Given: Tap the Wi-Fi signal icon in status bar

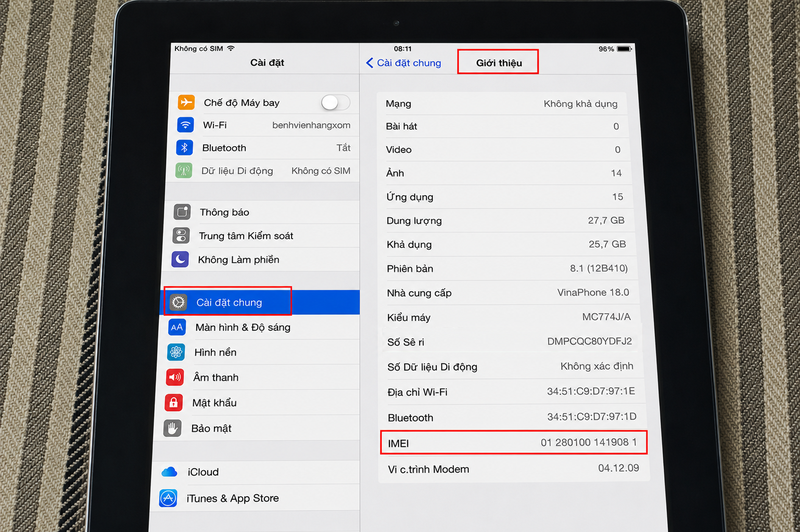Looking at the screenshot, I should (231, 48).
